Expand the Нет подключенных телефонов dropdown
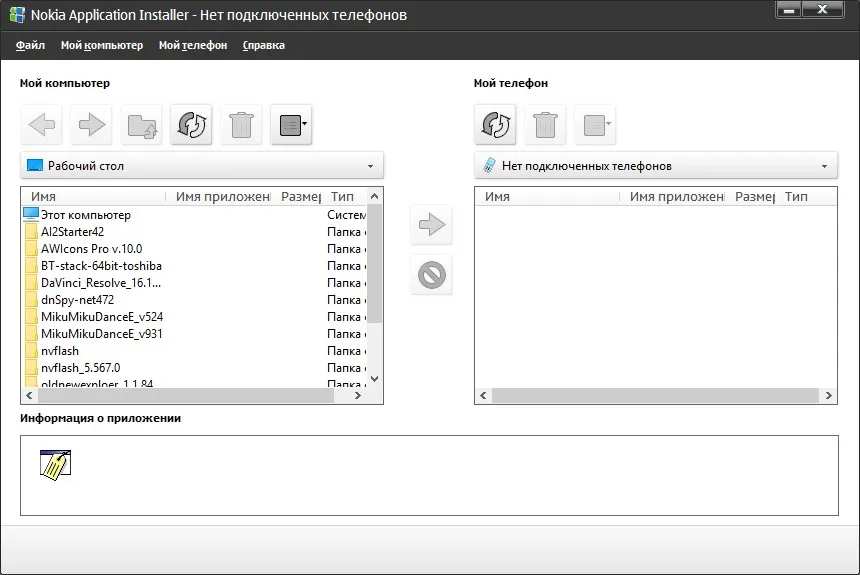The image size is (860, 575). click(x=656, y=166)
